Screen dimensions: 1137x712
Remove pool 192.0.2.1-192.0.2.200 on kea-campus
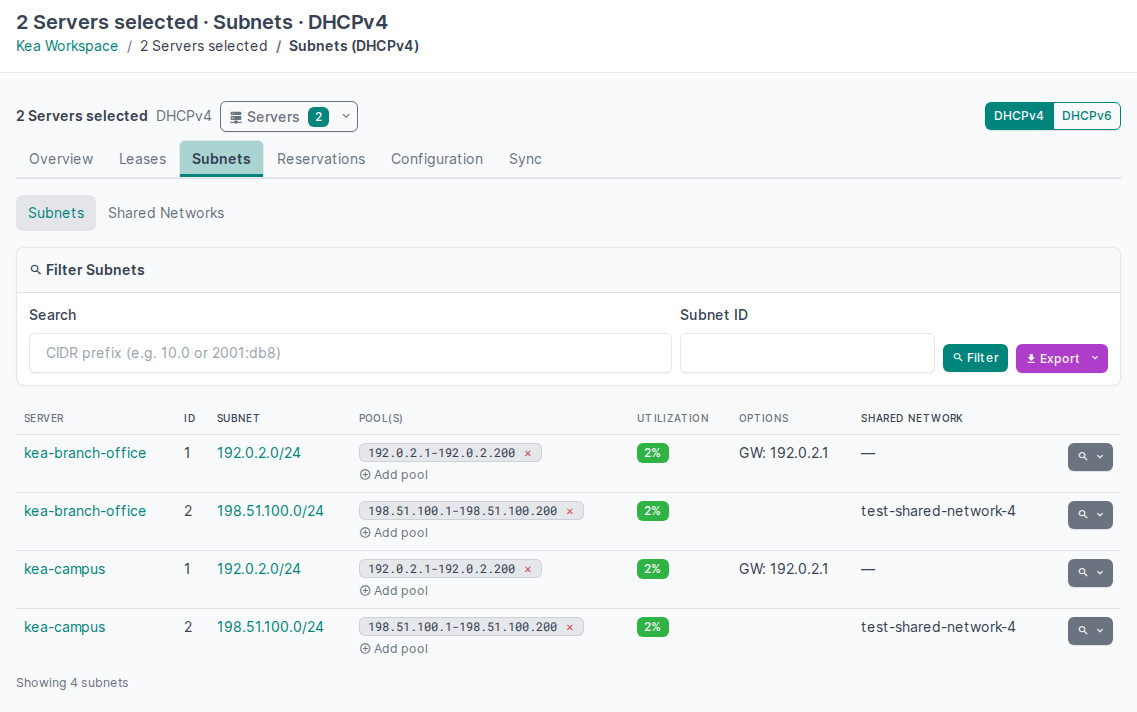pos(528,569)
